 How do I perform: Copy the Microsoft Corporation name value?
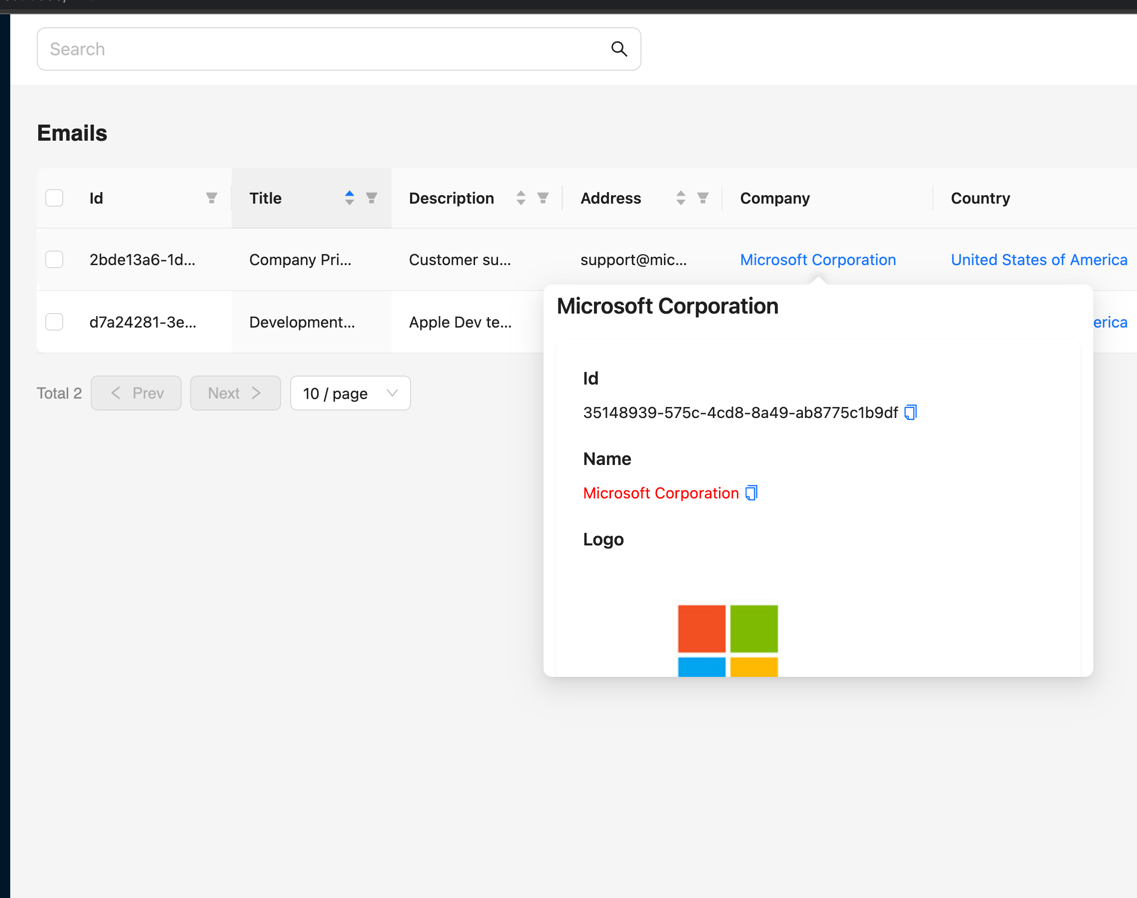pos(751,493)
